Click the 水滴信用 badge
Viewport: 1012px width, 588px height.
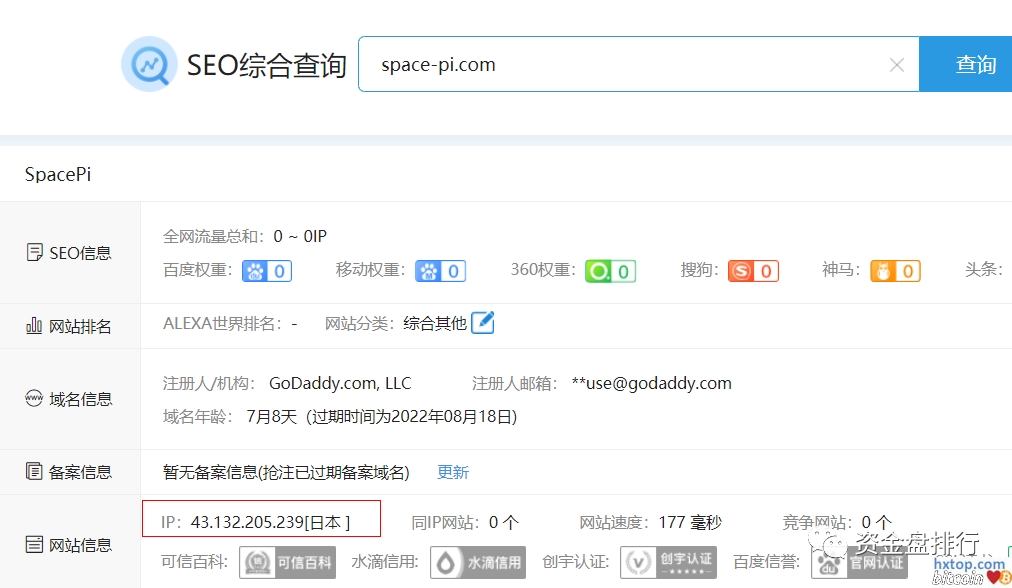coord(478,562)
